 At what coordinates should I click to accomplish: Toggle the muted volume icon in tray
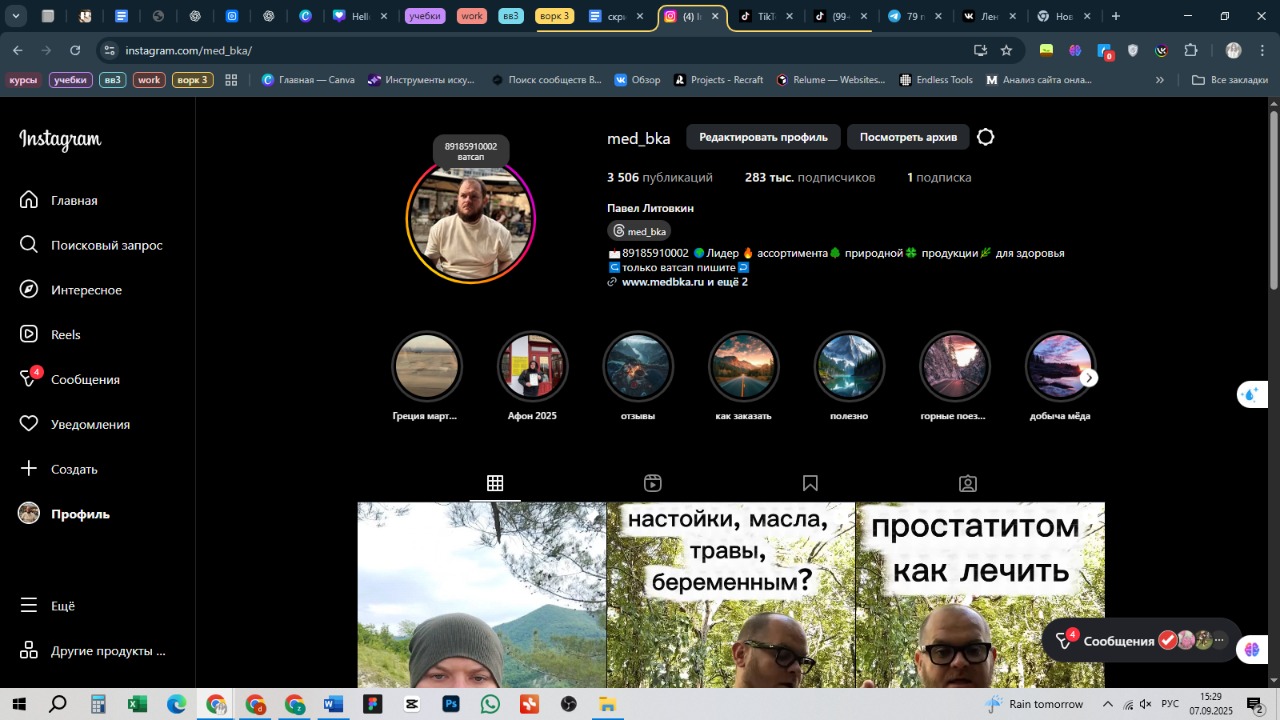pos(1146,704)
